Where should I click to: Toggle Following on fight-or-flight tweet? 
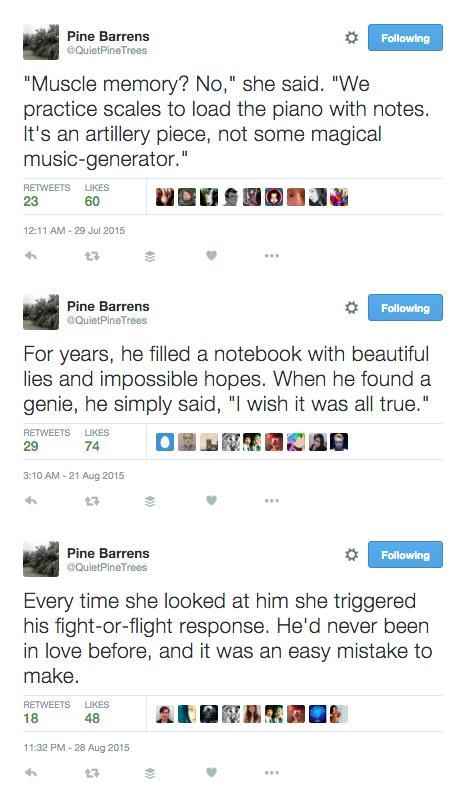pos(405,554)
